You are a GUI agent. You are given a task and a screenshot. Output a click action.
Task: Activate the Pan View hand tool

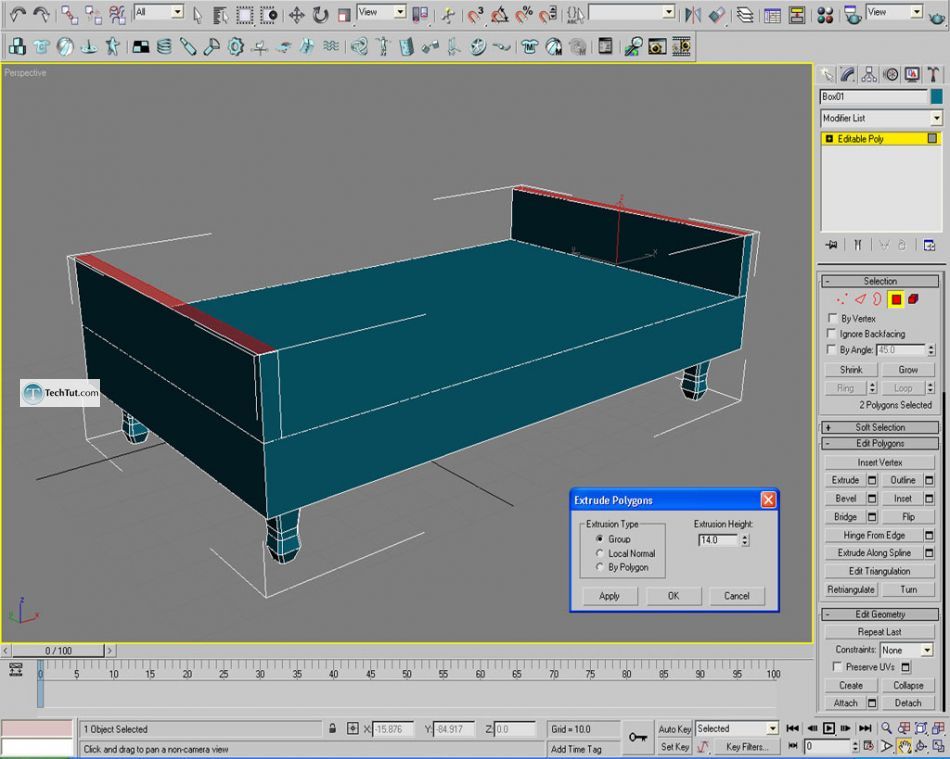point(904,746)
